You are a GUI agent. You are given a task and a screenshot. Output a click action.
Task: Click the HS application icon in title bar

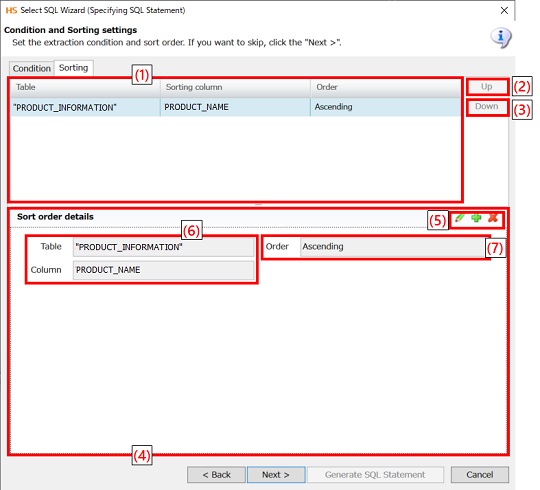pyautogui.click(x=11, y=10)
